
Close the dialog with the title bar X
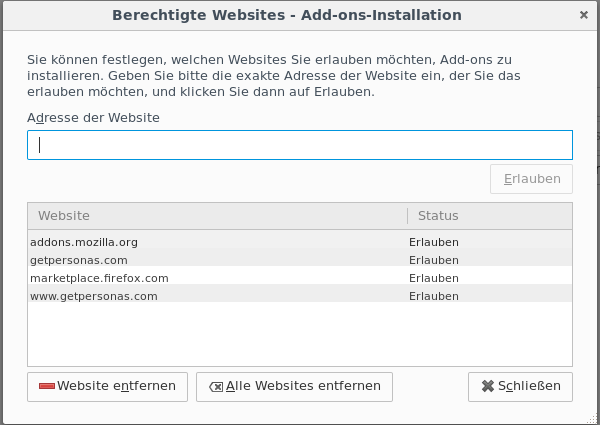coord(584,15)
